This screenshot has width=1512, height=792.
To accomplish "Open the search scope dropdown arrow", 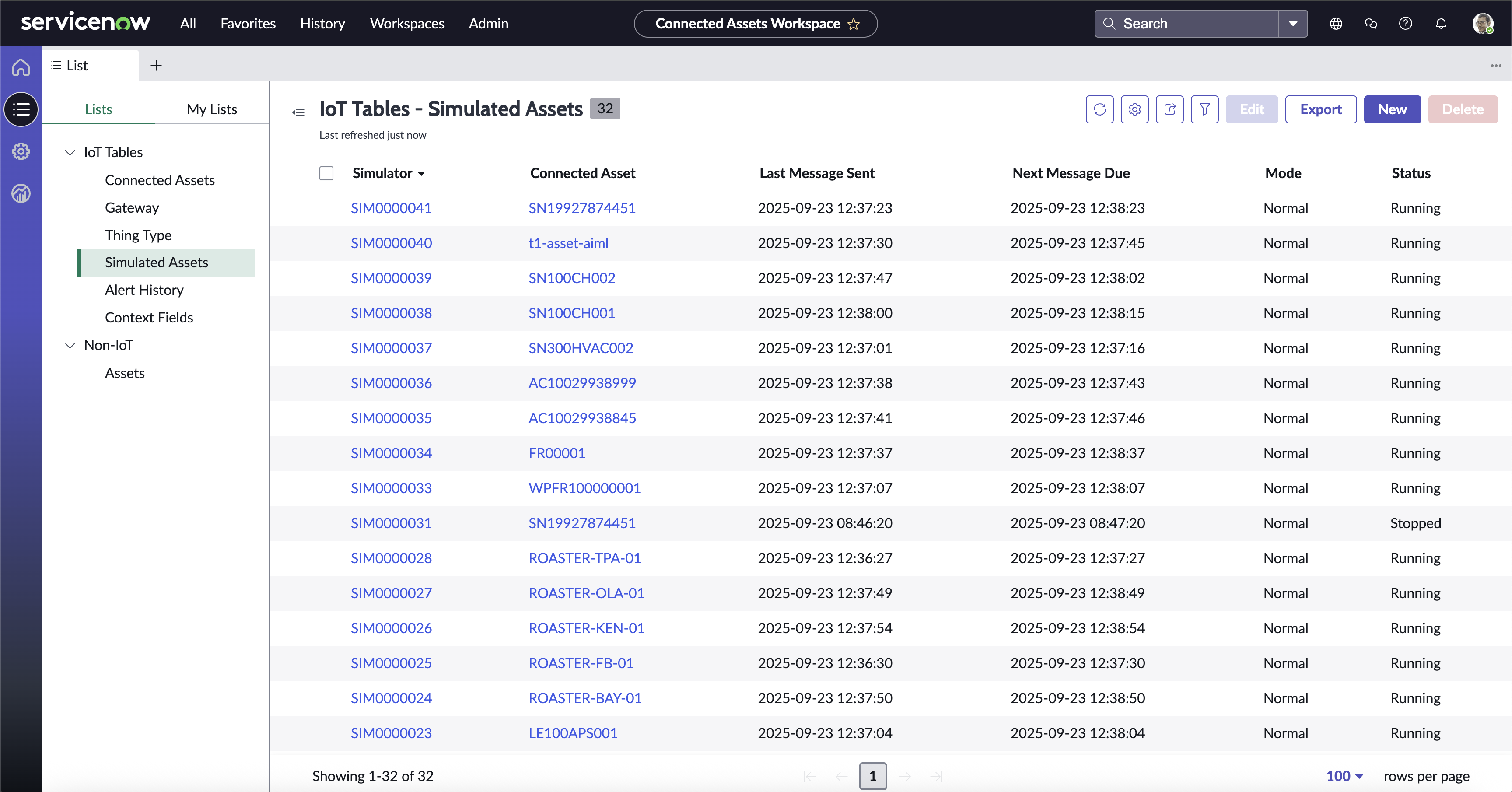I will [x=1293, y=24].
